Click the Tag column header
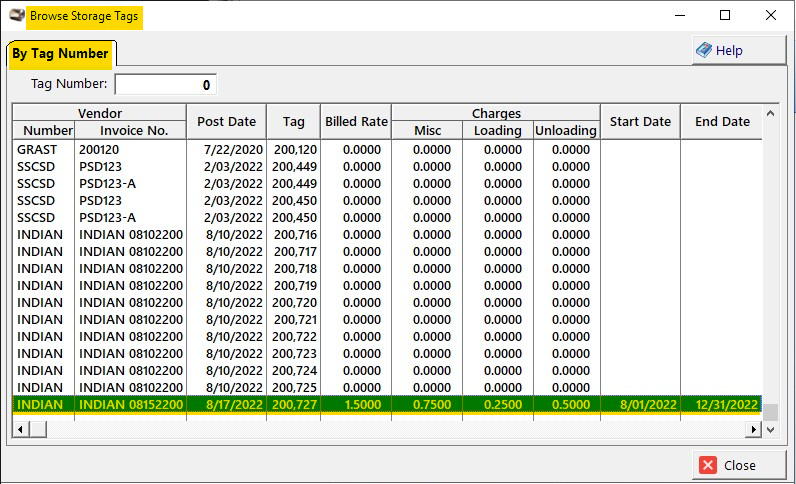Screen dimensions: 796x484 pos(293,122)
